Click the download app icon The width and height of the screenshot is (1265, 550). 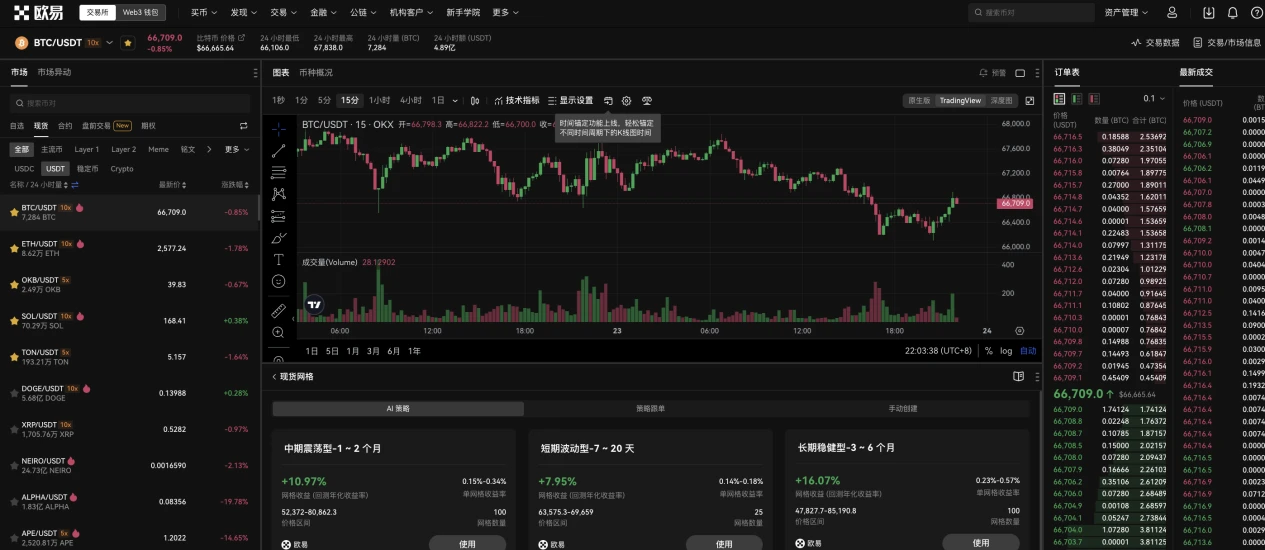[1208, 13]
